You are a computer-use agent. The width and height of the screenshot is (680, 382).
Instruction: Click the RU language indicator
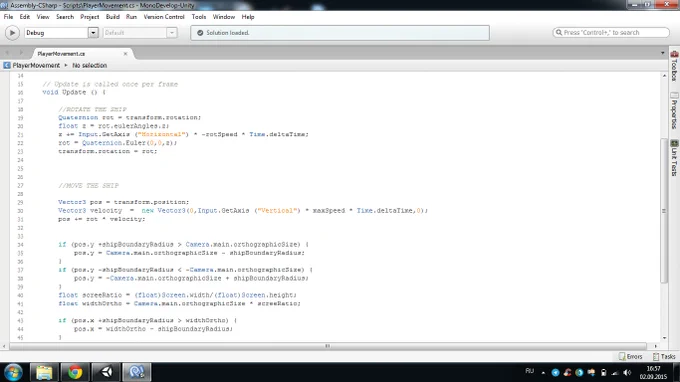530,371
